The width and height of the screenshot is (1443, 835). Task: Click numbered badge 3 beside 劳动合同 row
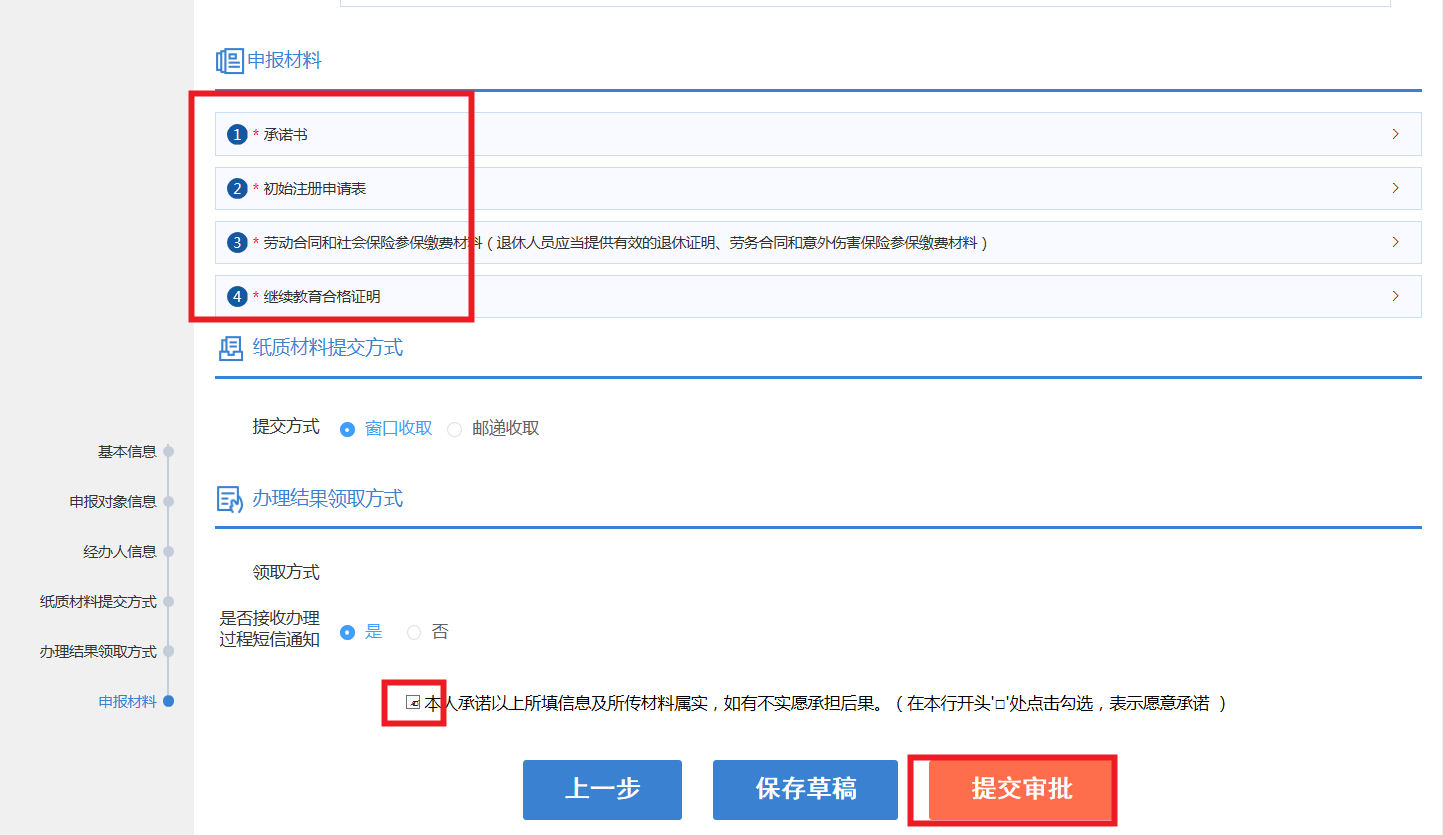tap(237, 242)
